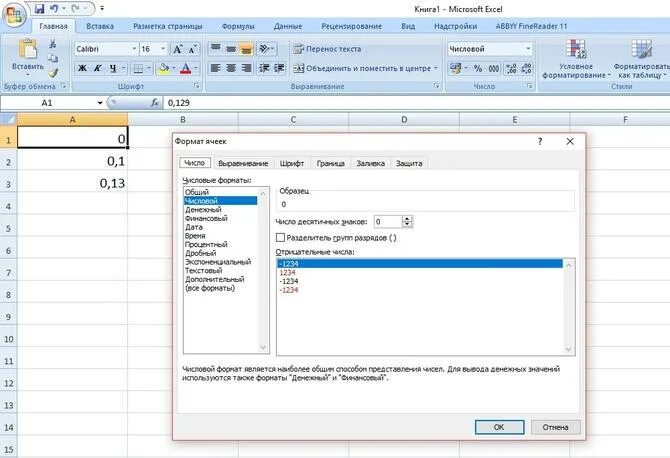Toggle underline (Ч) formatting

tap(113, 68)
